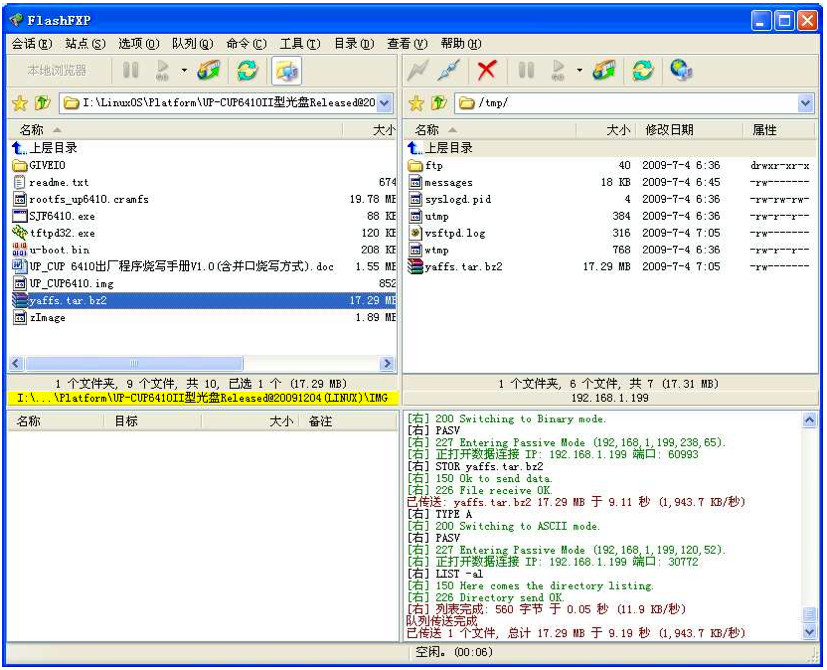This screenshot has width=827, height=670.
Task: Open the 命令(C) menu
Action: [247, 44]
